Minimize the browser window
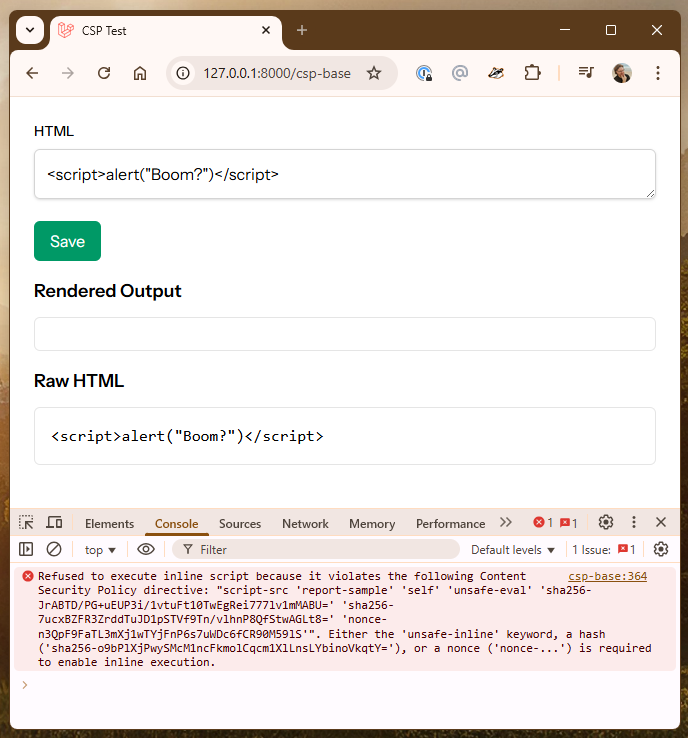688x738 pixels. coord(565,30)
